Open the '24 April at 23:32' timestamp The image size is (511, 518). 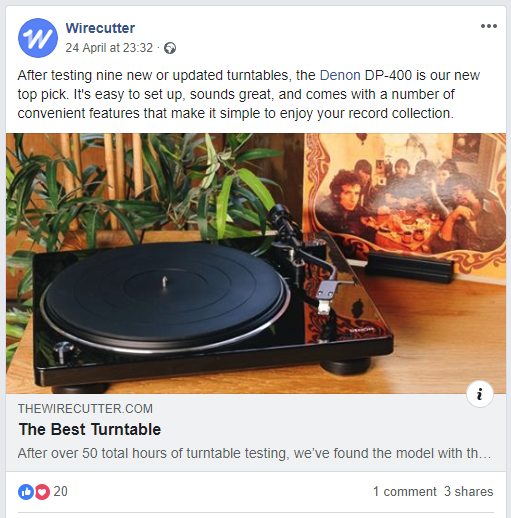pyautogui.click(x=109, y=48)
